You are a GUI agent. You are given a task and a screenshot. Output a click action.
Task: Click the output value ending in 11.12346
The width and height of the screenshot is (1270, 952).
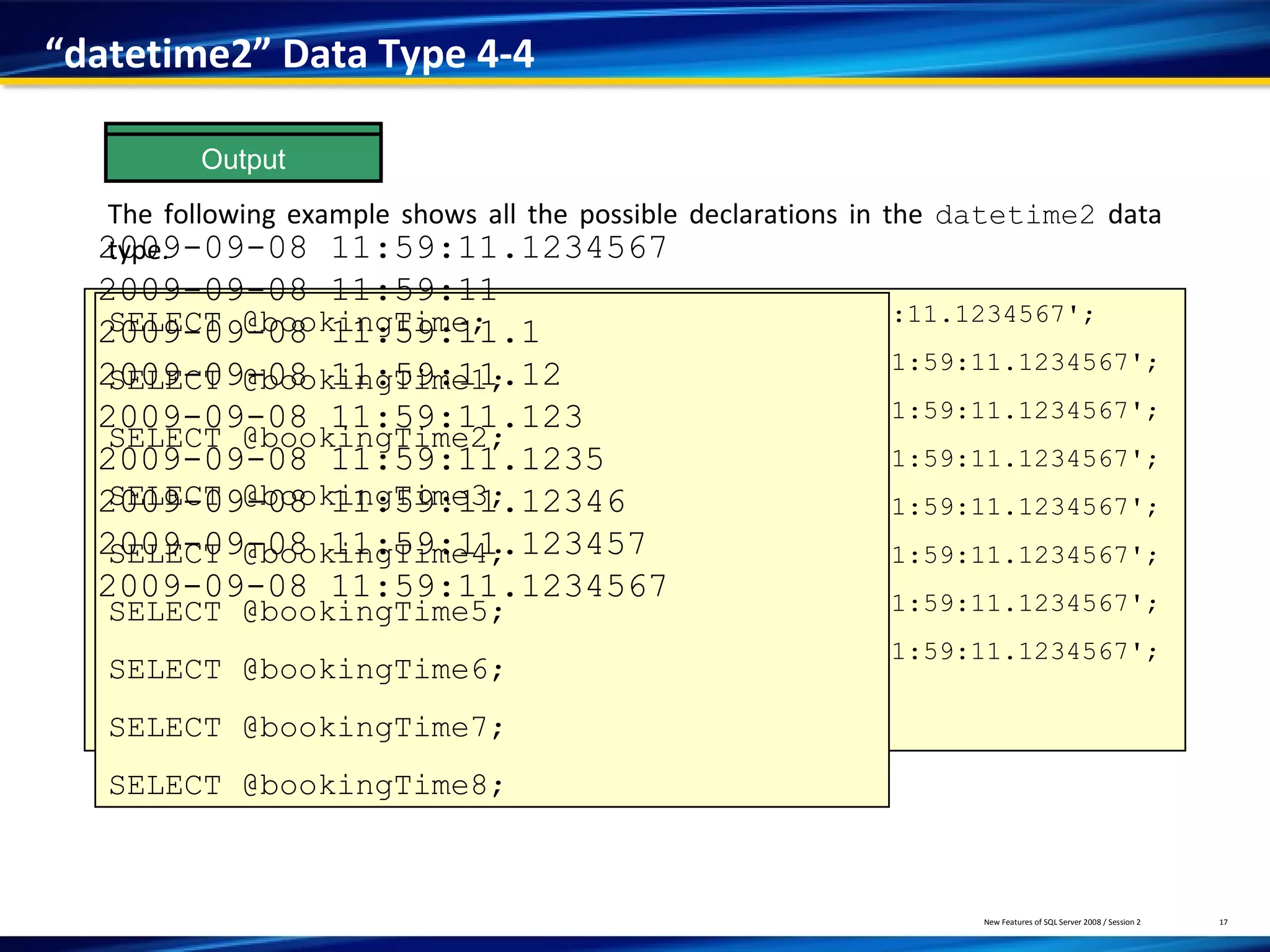362,501
